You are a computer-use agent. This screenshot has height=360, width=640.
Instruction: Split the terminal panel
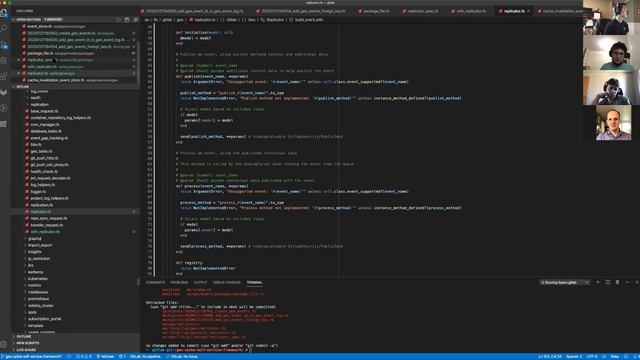[608, 282]
